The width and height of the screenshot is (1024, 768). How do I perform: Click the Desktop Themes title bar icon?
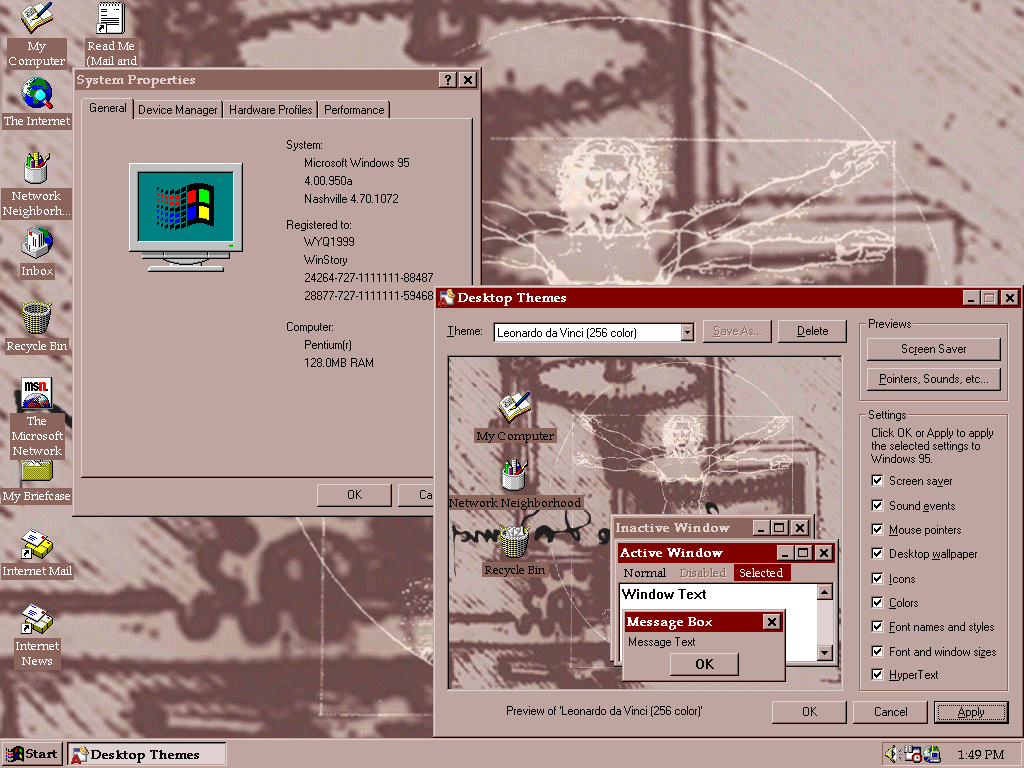tap(446, 298)
